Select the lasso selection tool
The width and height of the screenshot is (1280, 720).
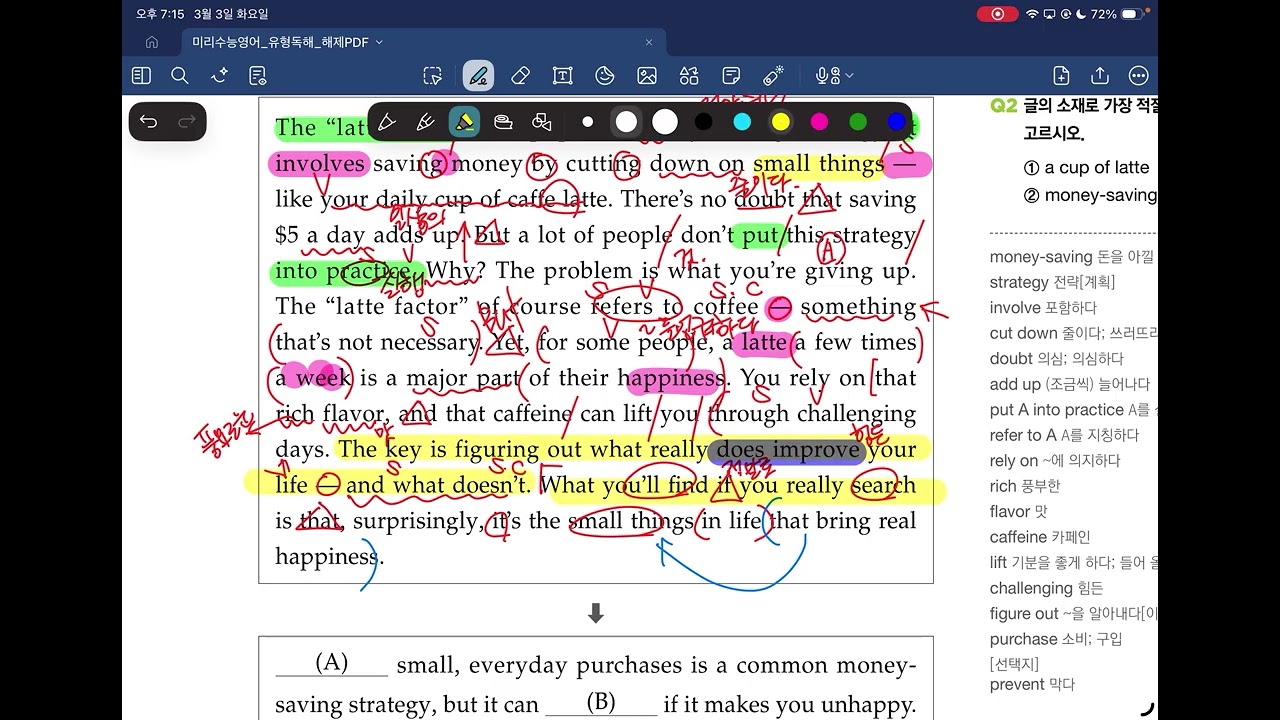click(432, 75)
